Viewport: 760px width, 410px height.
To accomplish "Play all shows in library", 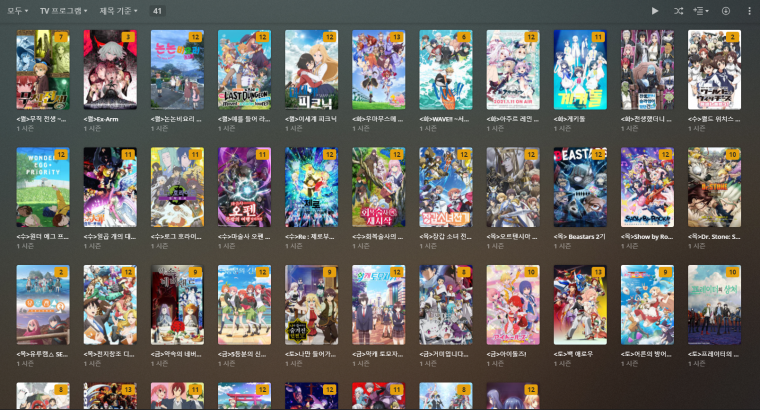I will [655, 11].
